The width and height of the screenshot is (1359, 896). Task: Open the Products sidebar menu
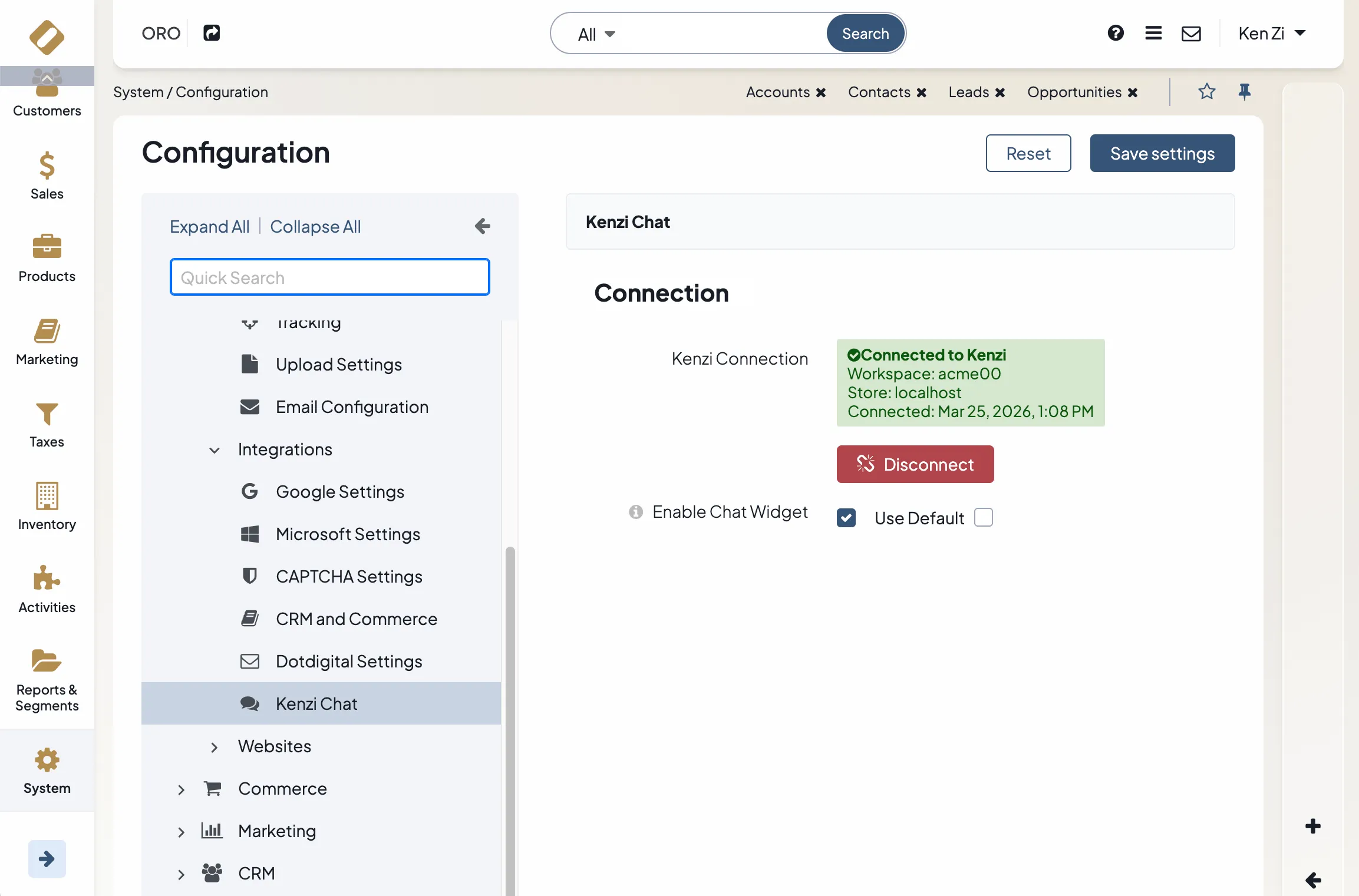pyautogui.click(x=47, y=258)
